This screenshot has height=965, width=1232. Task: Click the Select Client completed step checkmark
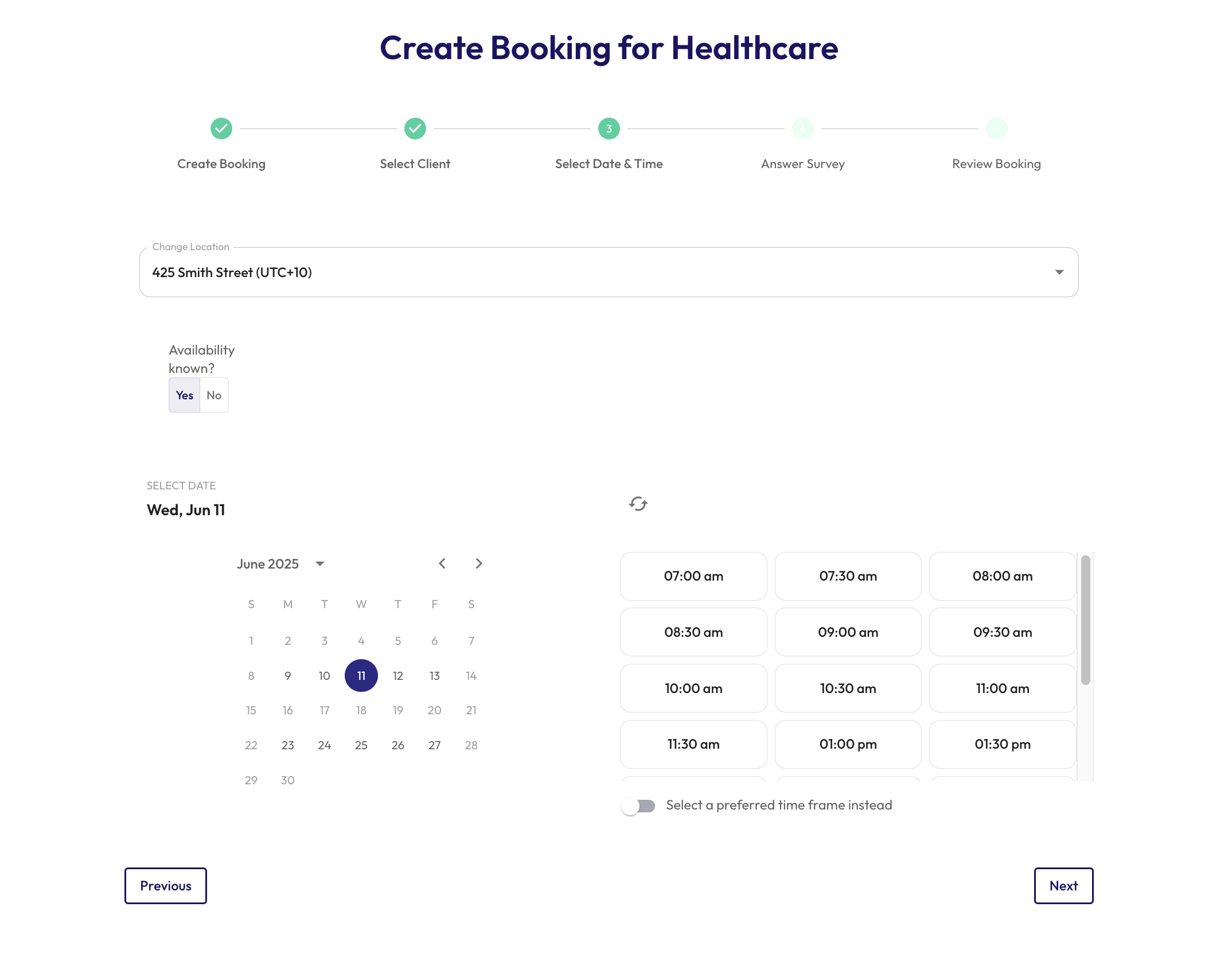415,129
